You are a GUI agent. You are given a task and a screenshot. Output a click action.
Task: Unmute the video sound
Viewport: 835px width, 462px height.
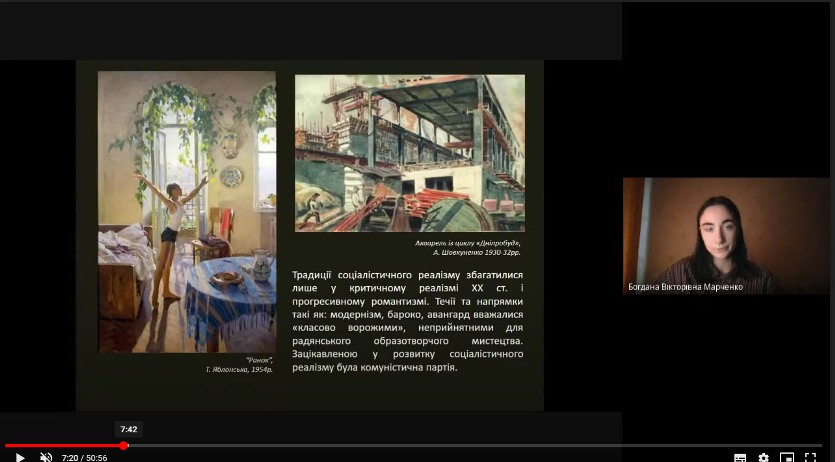pos(46,457)
